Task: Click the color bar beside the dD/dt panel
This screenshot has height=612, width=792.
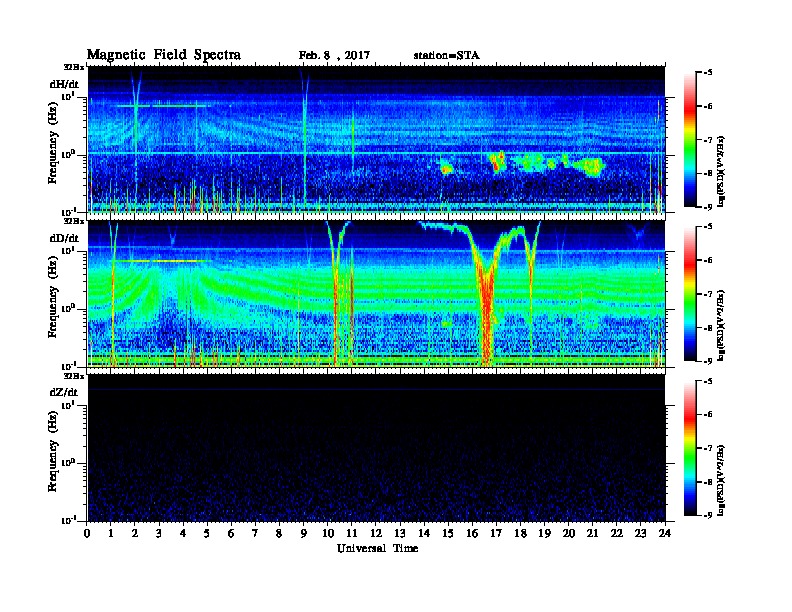Action: (x=690, y=294)
